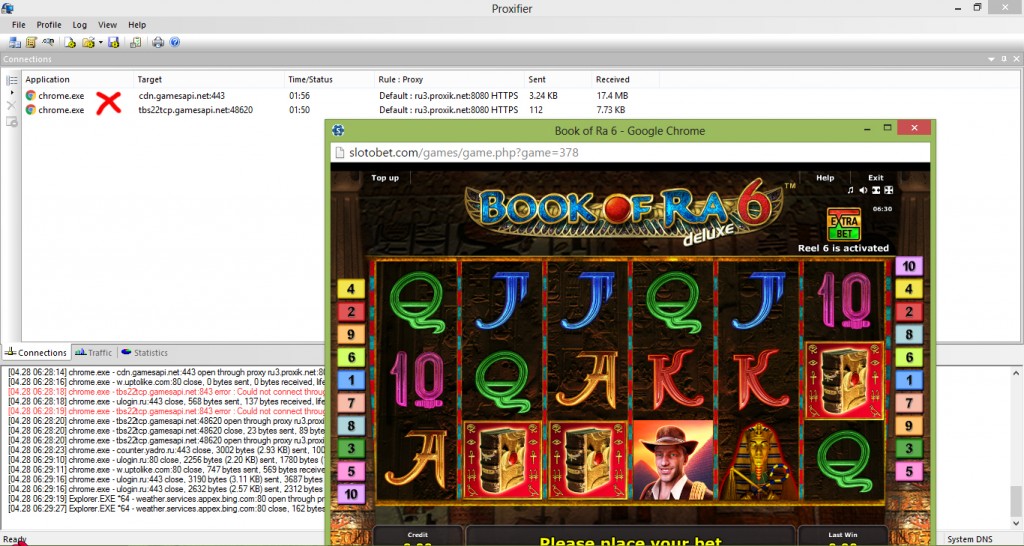Image resolution: width=1024 pixels, height=546 pixels.
Task: Click the Save Profile disk icon
Action: (x=114, y=42)
